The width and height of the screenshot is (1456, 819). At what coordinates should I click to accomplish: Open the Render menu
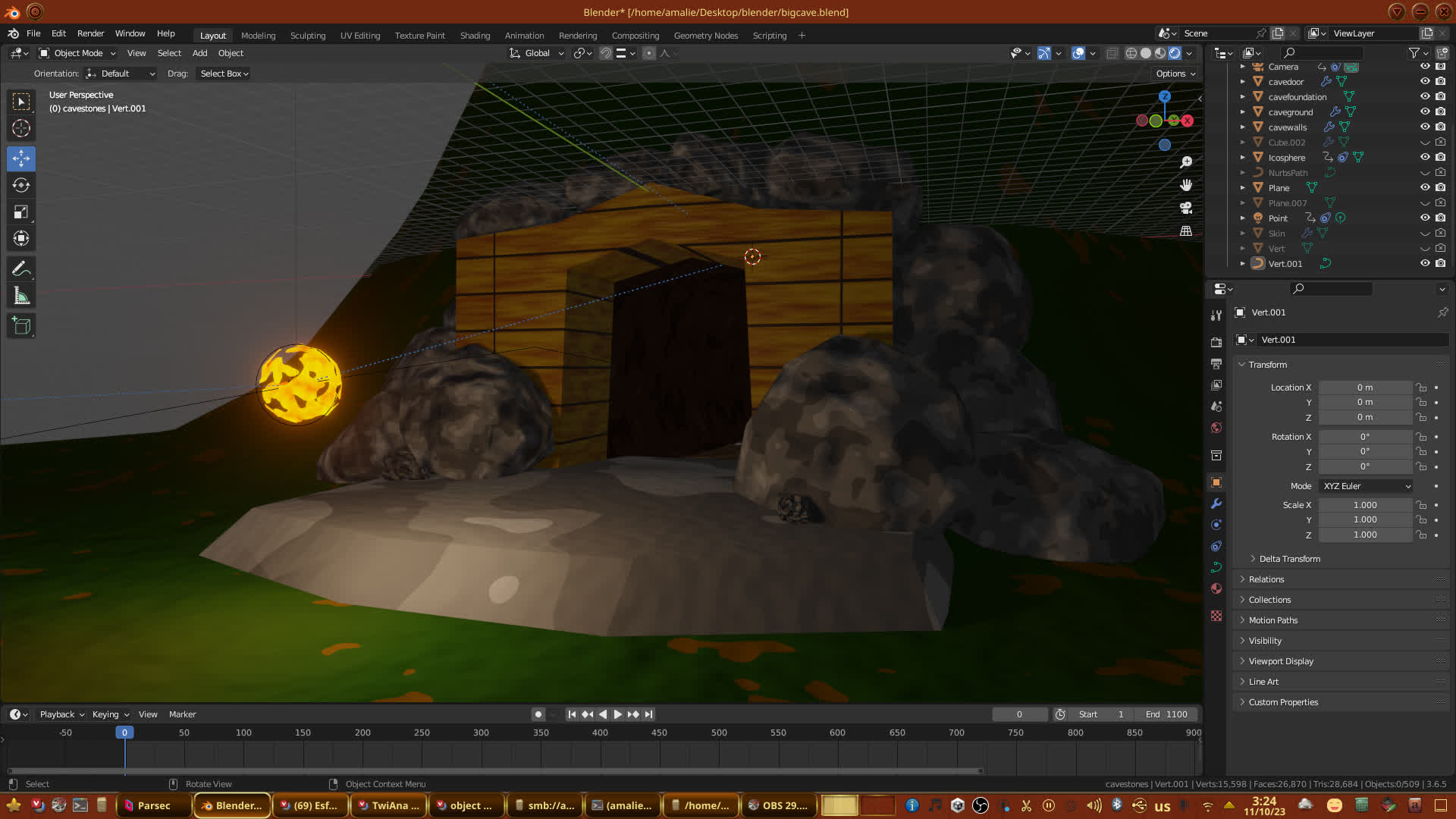90,33
